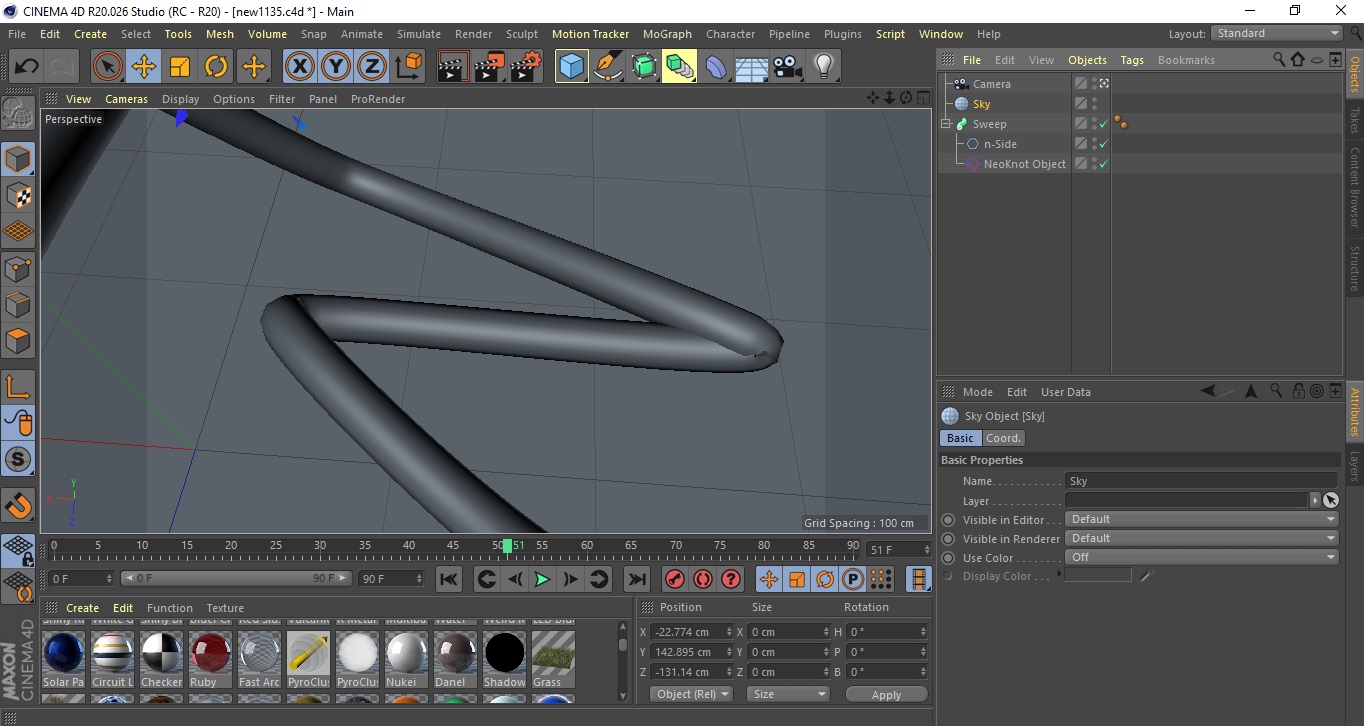Open viewport Cameras menu
Image resolution: width=1364 pixels, height=726 pixels.
(x=126, y=99)
